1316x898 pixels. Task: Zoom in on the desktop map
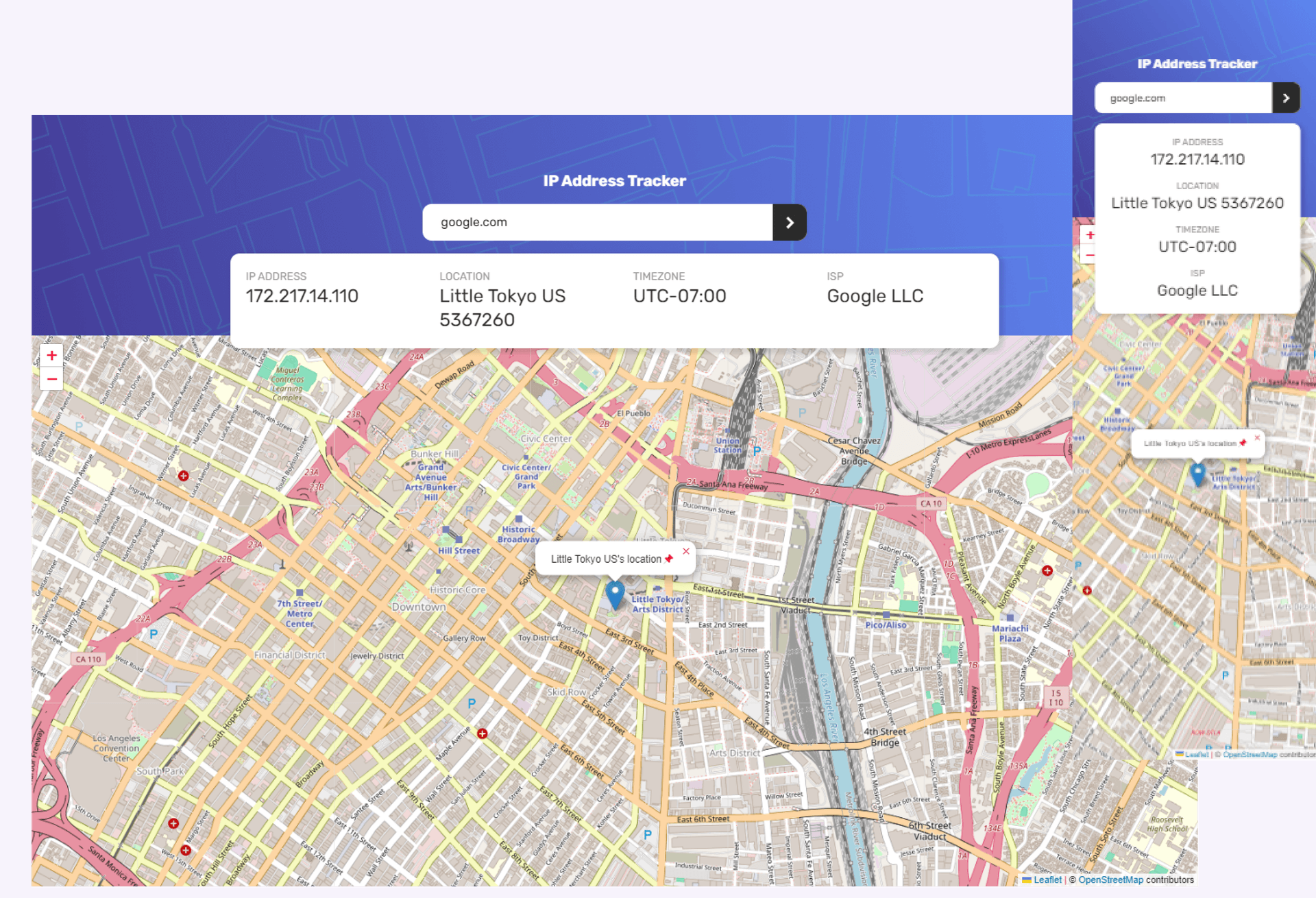[51, 355]
